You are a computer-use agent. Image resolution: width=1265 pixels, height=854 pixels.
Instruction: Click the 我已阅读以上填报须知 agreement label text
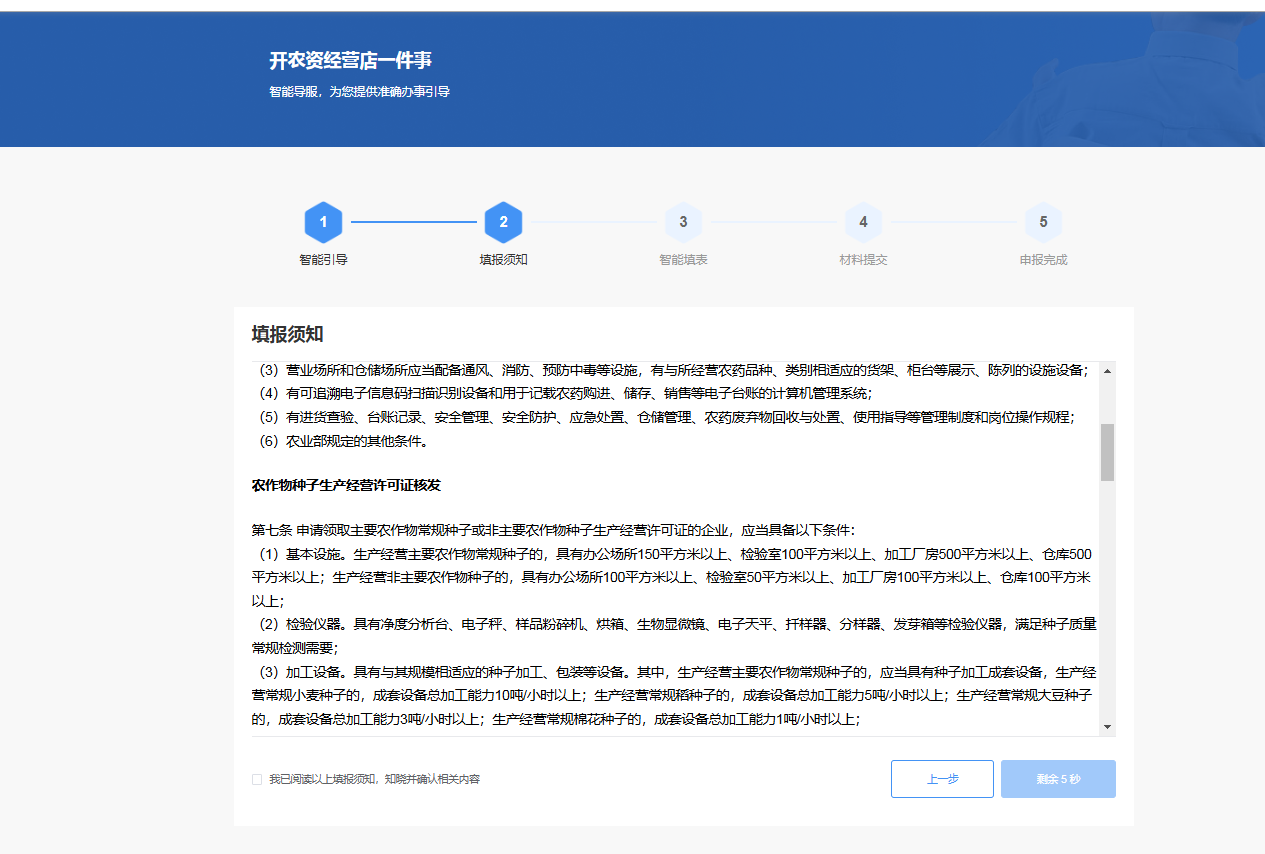click(374, 779)
